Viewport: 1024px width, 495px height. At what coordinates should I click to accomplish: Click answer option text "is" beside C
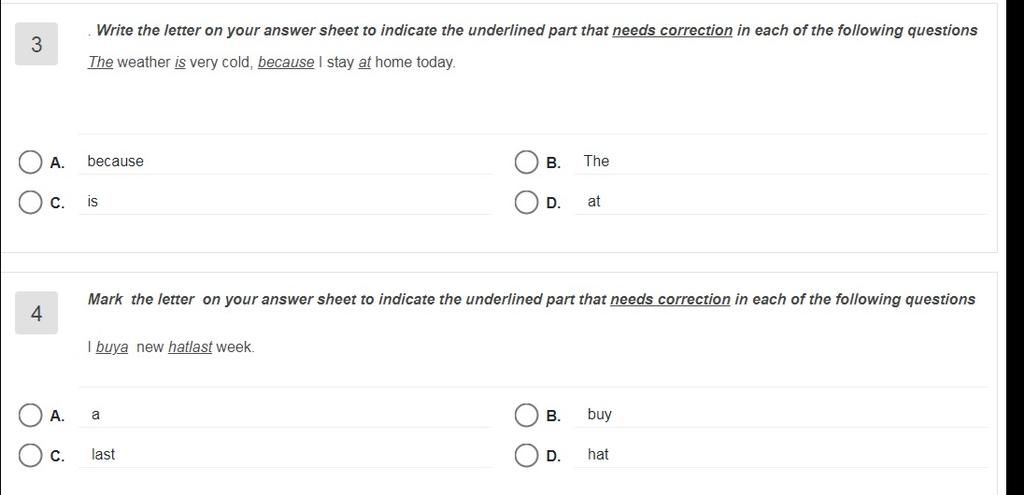pyautogui.click(x=93, y=202)
